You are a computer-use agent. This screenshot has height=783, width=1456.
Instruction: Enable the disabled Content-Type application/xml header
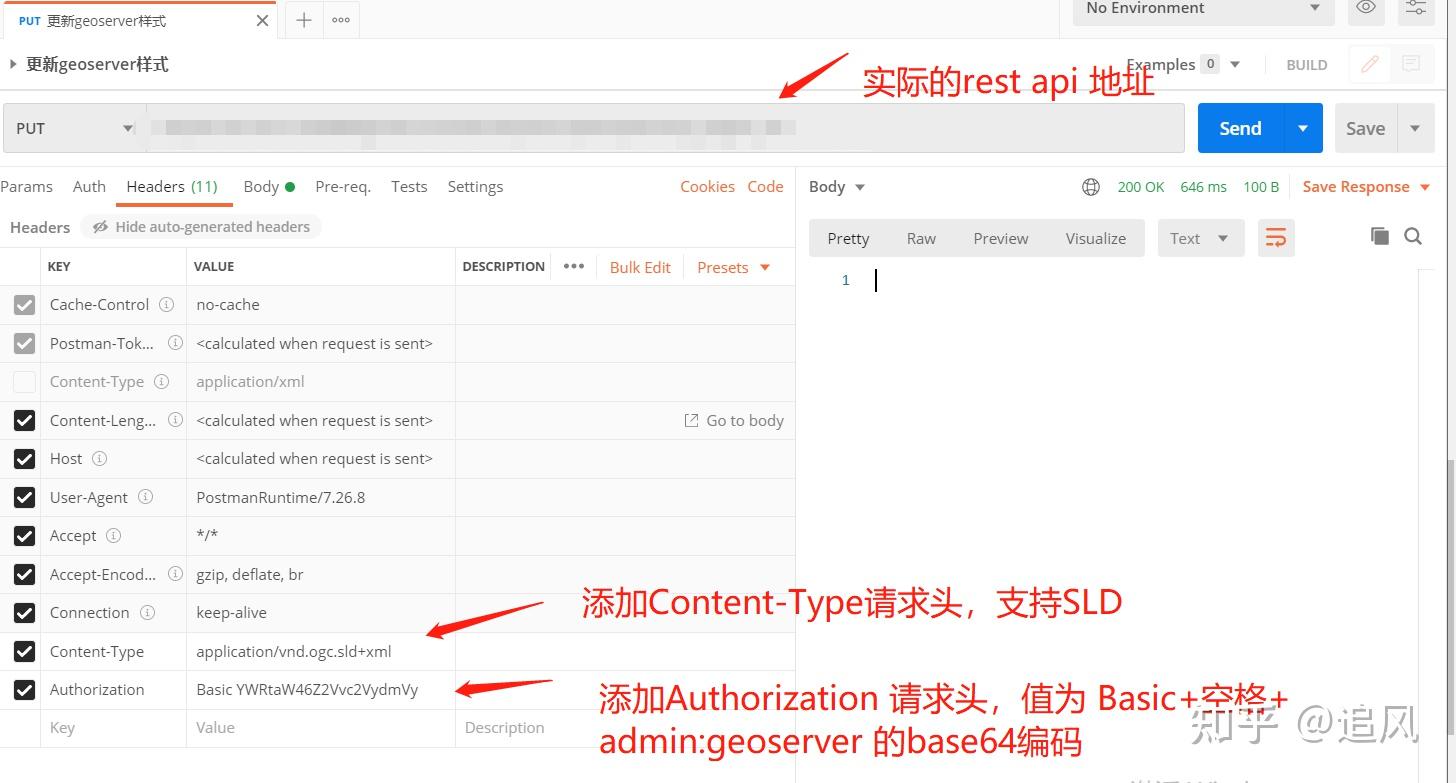(x=24, y=381)
